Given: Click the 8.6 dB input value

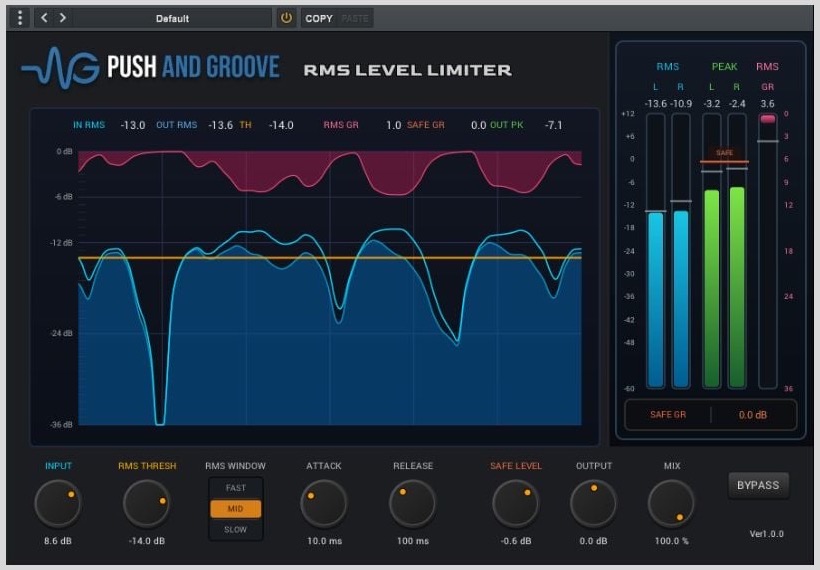Looking at the screenshot, I should pyautogui.click(x=58, y=541).
